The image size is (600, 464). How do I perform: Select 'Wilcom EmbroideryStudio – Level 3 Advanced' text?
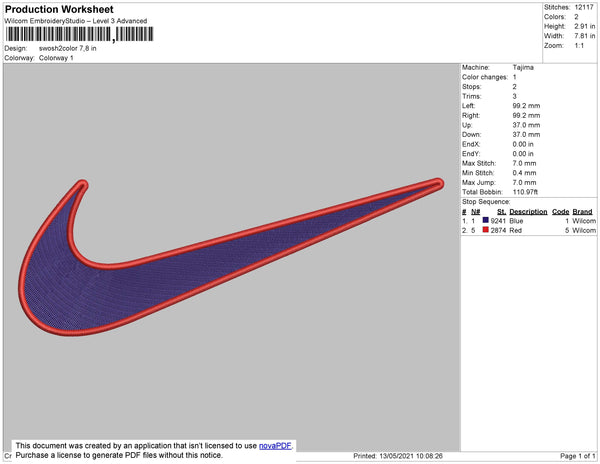coord(76,21)
